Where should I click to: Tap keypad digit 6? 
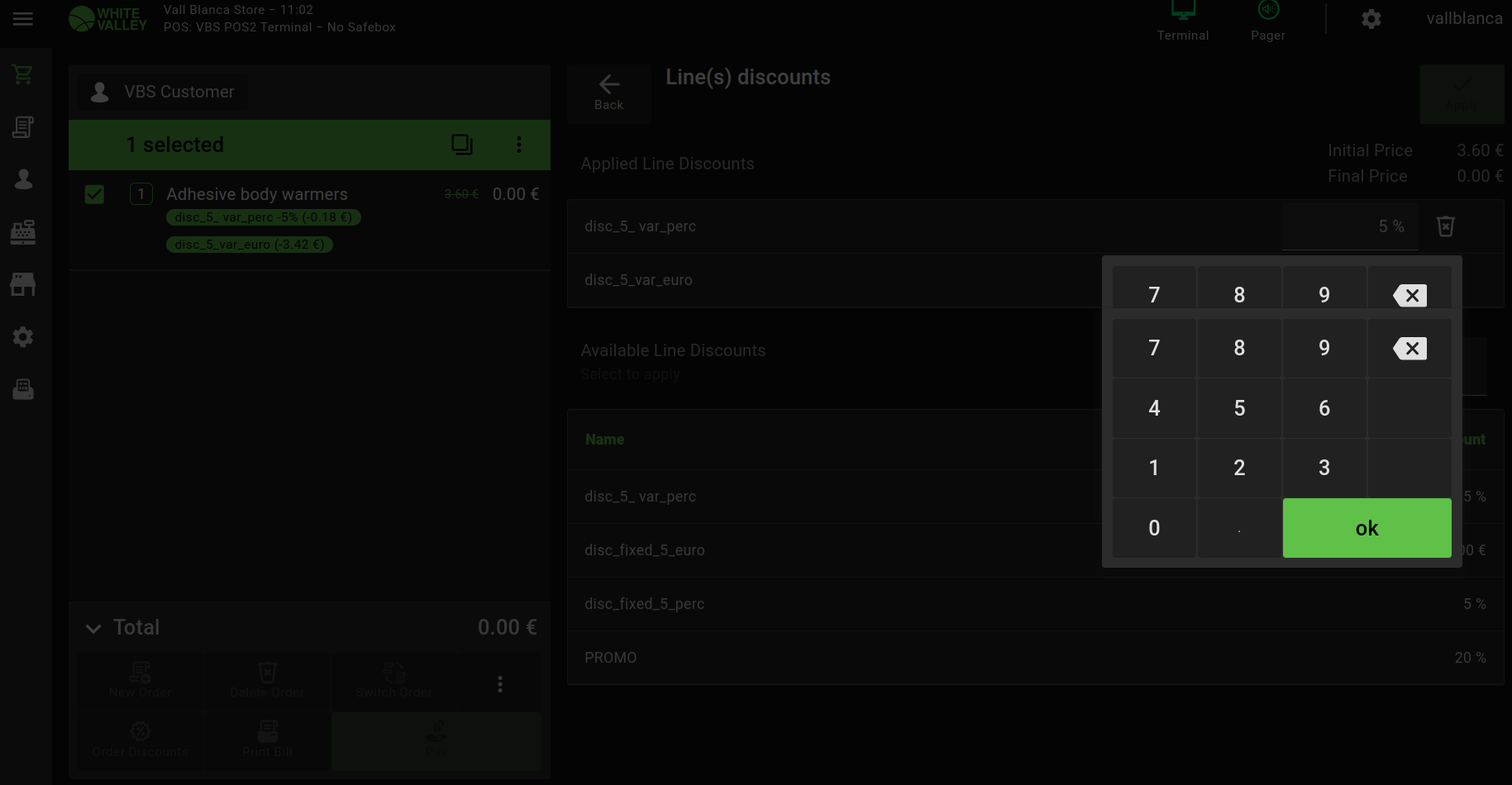1324,408
